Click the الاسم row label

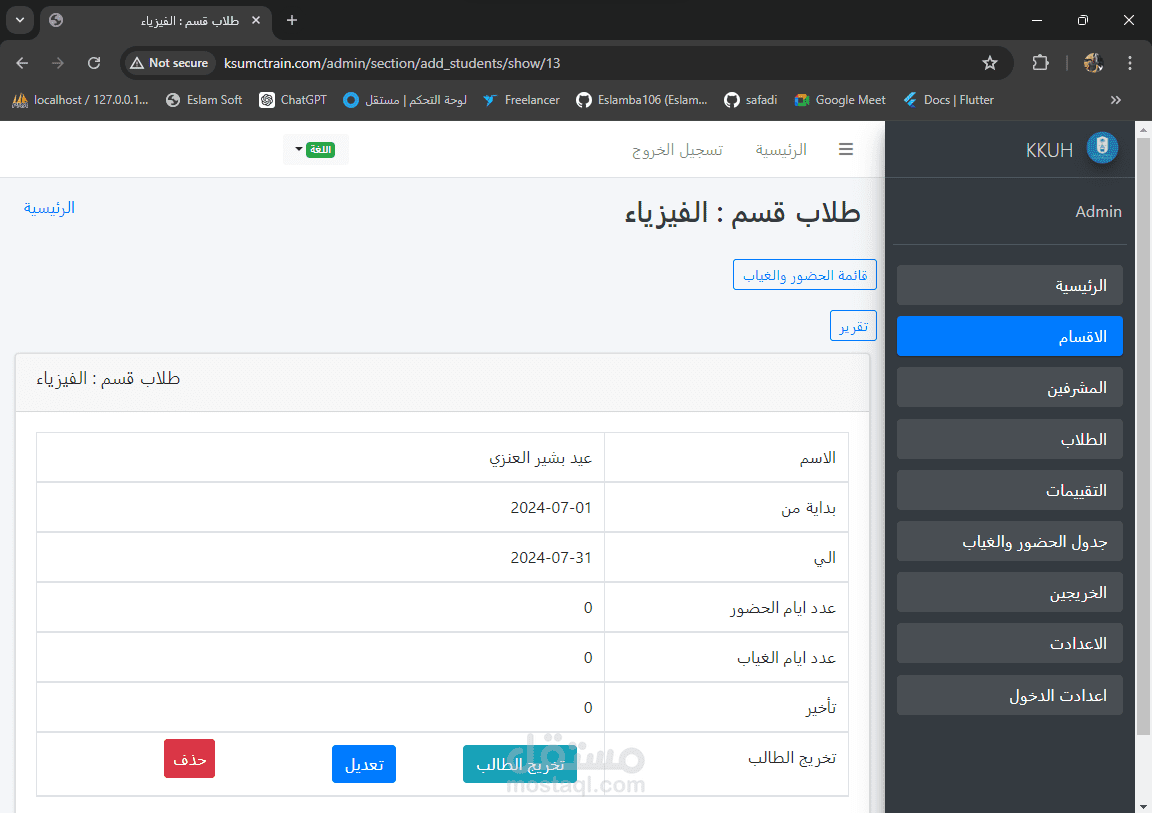point(818,458)
